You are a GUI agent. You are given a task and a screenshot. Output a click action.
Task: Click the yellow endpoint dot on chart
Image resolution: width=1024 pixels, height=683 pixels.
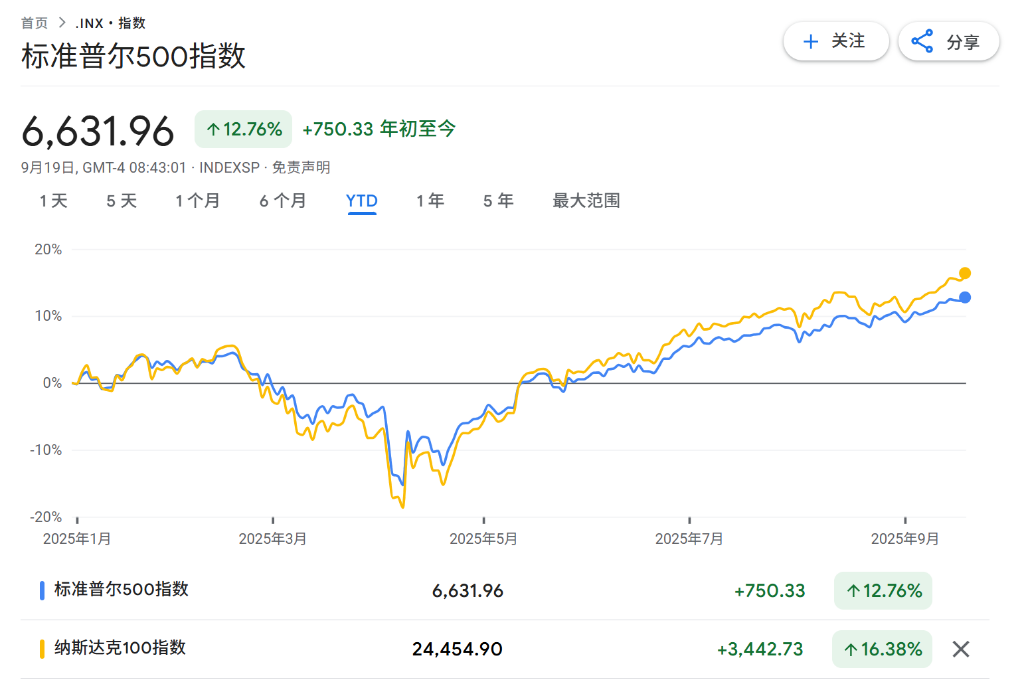(965, 273)
